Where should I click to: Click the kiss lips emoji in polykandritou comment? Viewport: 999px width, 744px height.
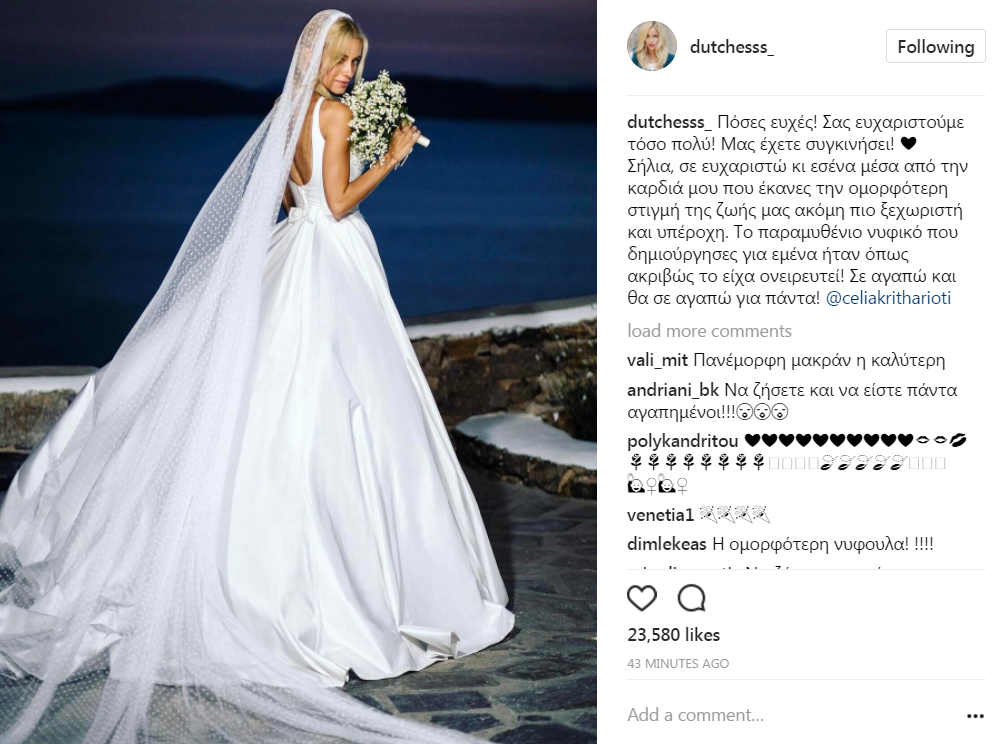[958, 440]
